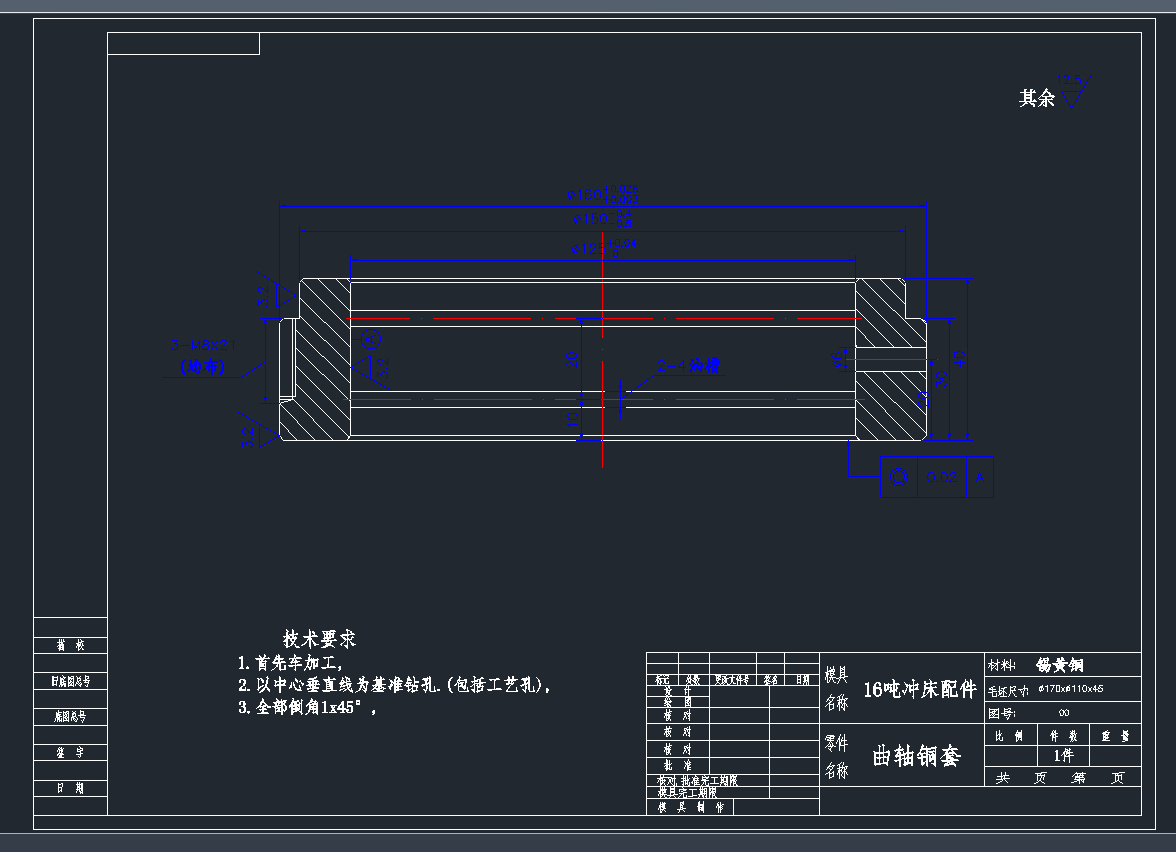Select note line 1.首先车加工
1176x852 pixels.
pyautogui.click(x=290, y=663)
